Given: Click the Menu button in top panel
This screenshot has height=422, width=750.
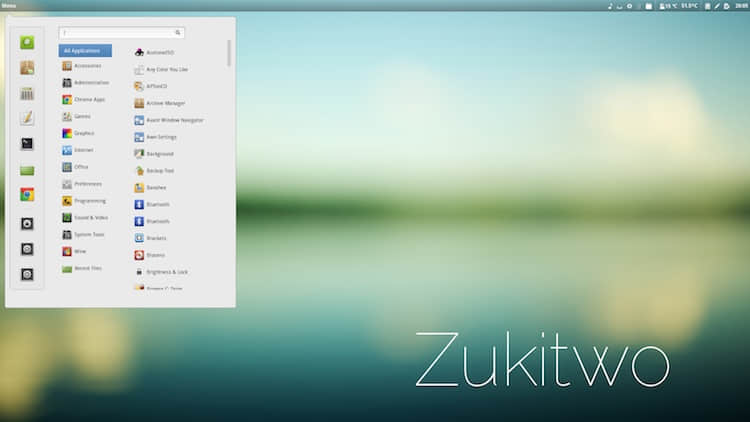Looking at the screenshot, I should pos(9,6).
